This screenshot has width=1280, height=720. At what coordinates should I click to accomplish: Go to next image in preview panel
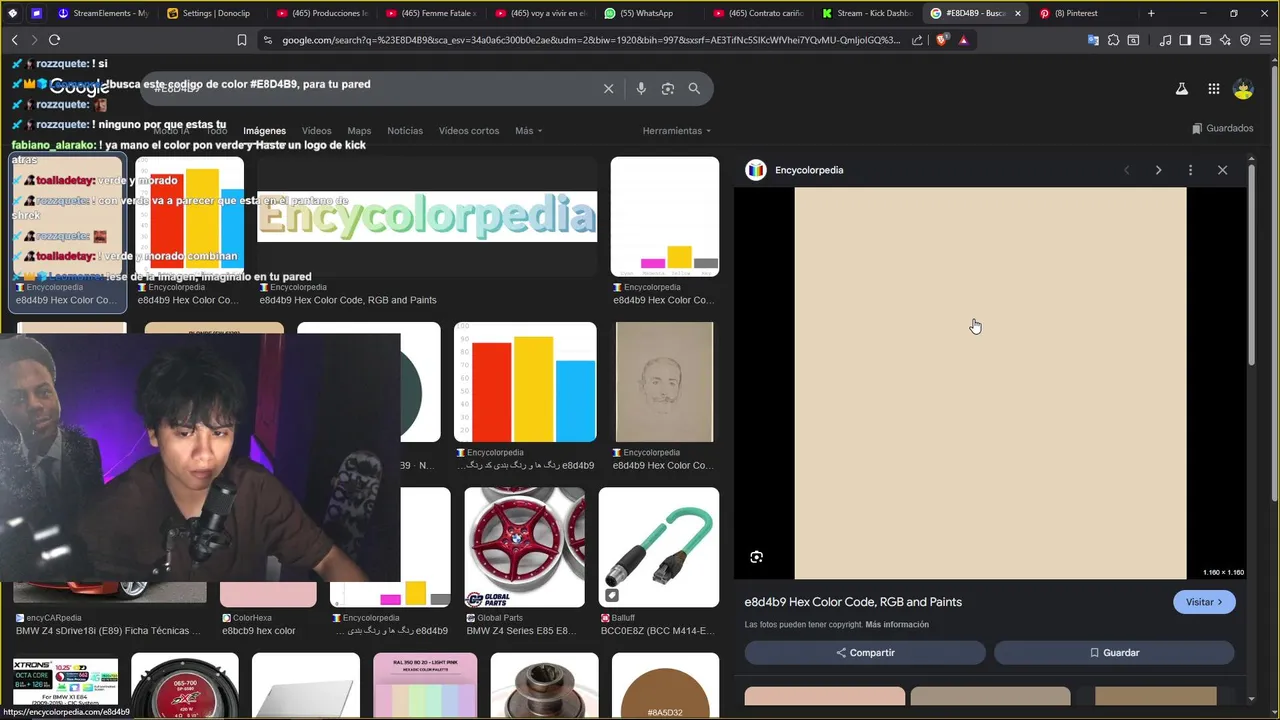click(x=1158, y=170)
